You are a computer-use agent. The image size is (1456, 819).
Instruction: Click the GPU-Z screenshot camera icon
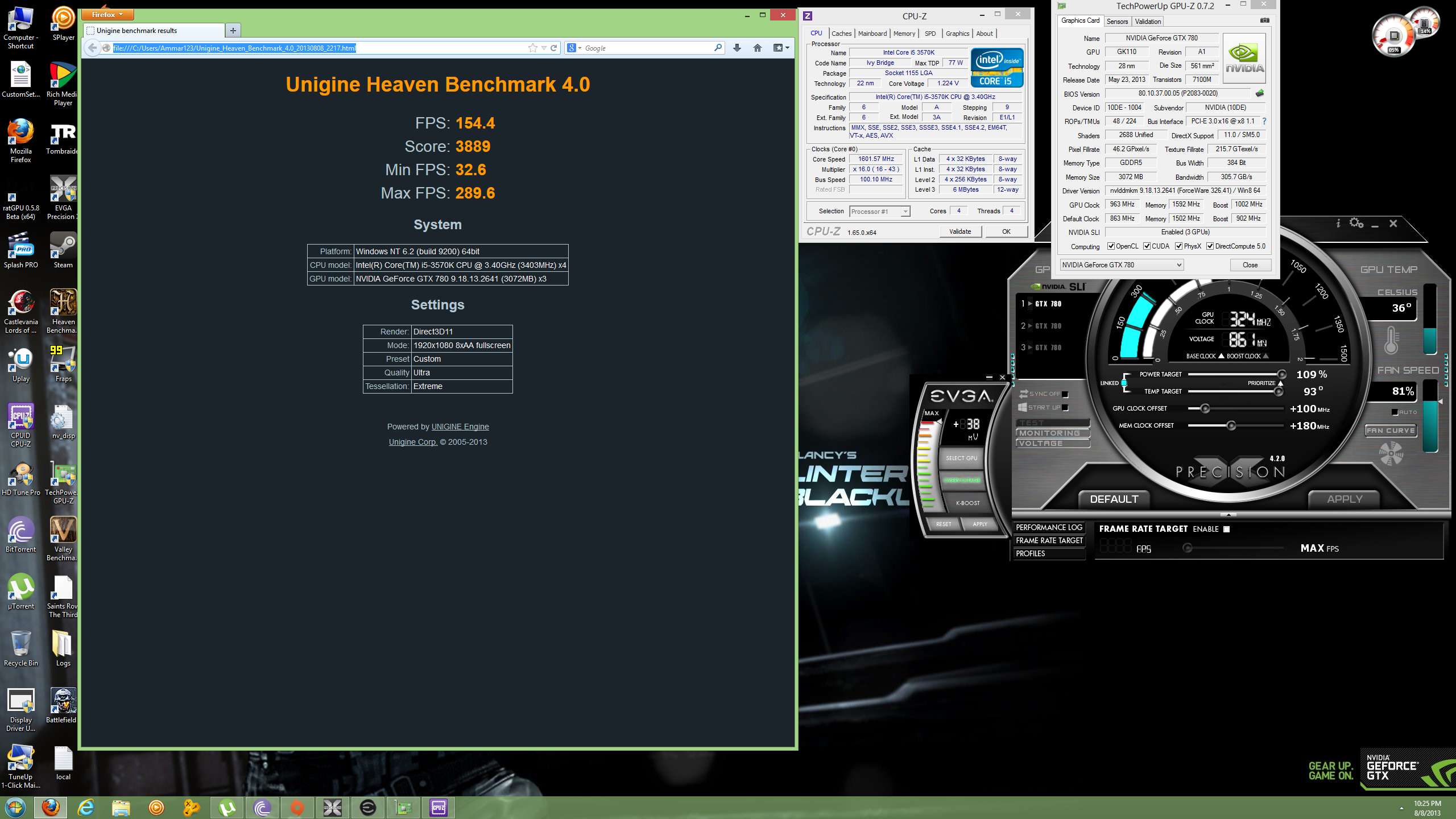coord(1264,20)
